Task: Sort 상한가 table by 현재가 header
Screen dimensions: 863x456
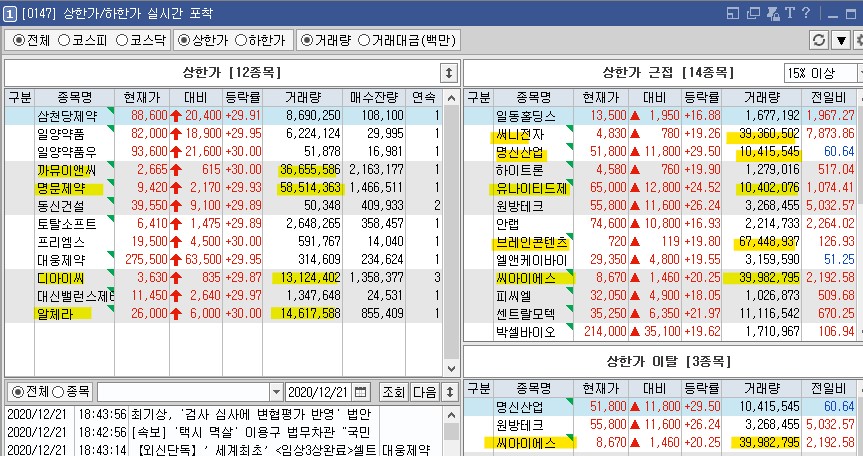Action: pyautogui.click(x=142, y=98)
